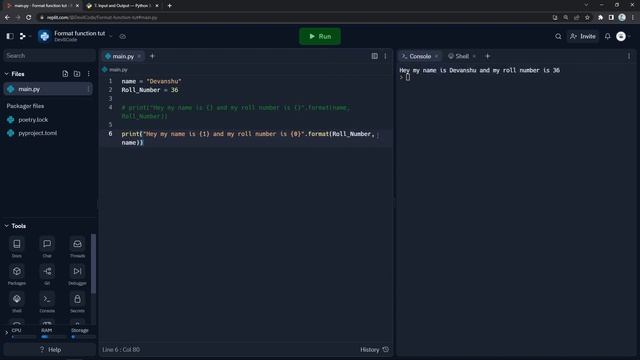Switch to the Console tab
Viewport: 640px width, 360px height.
[420, 56]
